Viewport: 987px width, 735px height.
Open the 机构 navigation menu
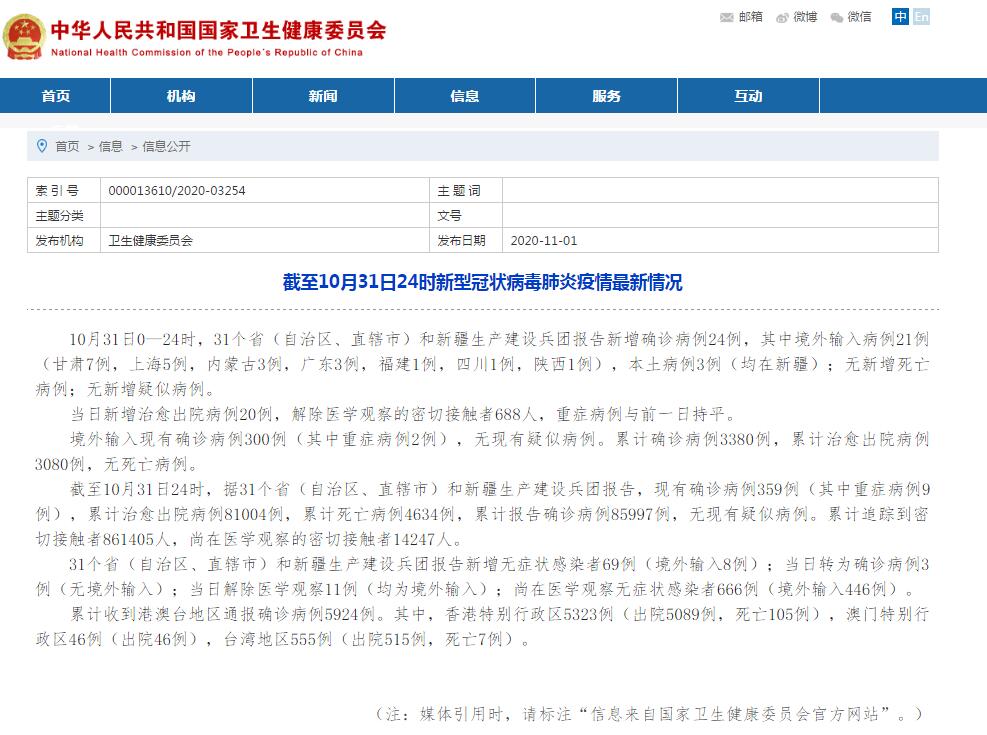pos(181,96)
